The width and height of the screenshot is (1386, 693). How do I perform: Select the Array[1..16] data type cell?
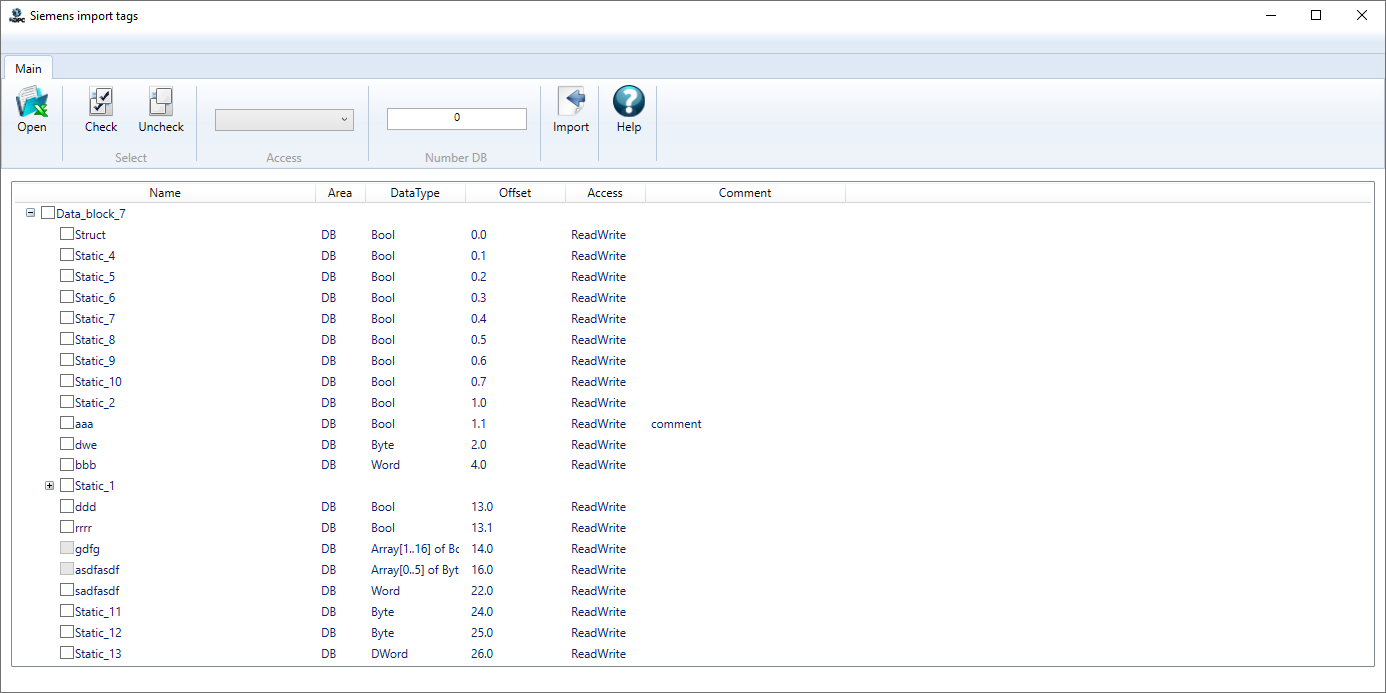(x=415, y=549)
